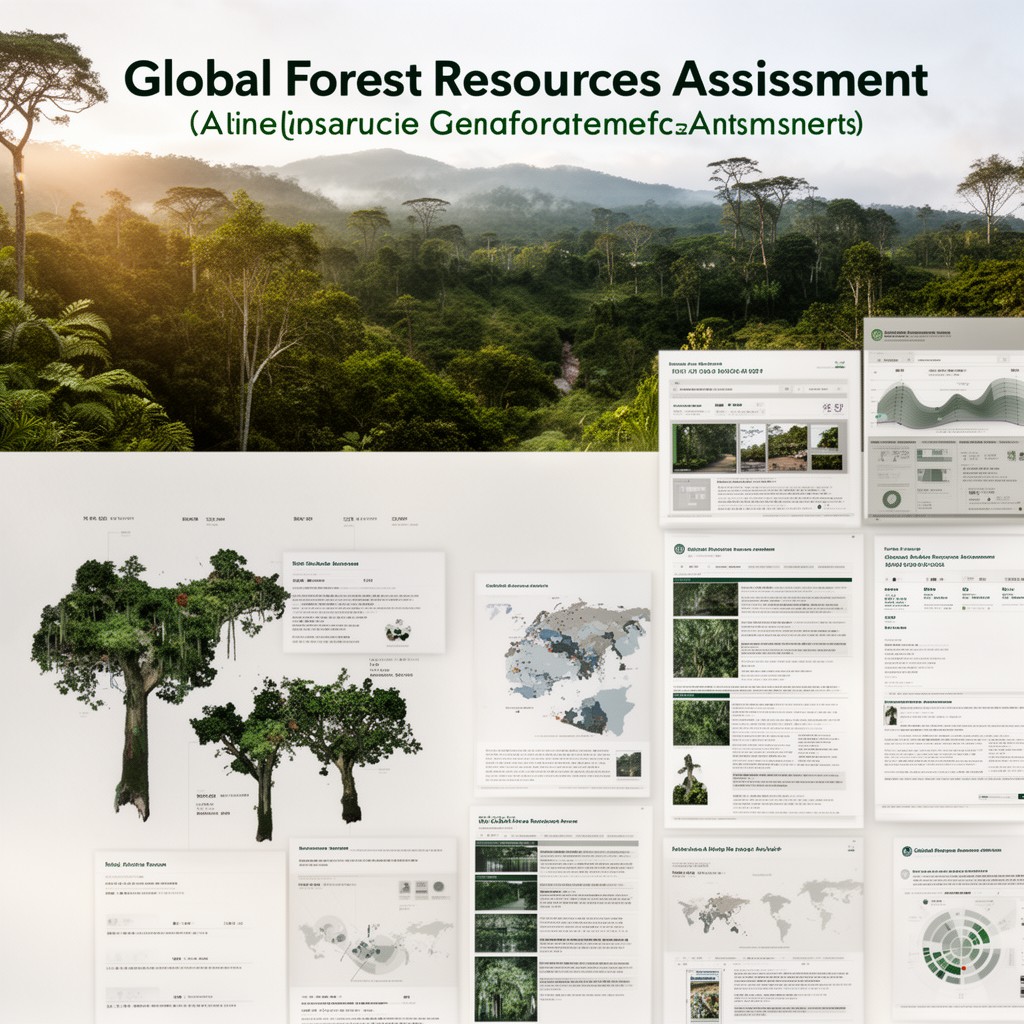Click the green parenthesized subtitle under the title
Screen dimensions: 1024x1024
click(526, 123)
